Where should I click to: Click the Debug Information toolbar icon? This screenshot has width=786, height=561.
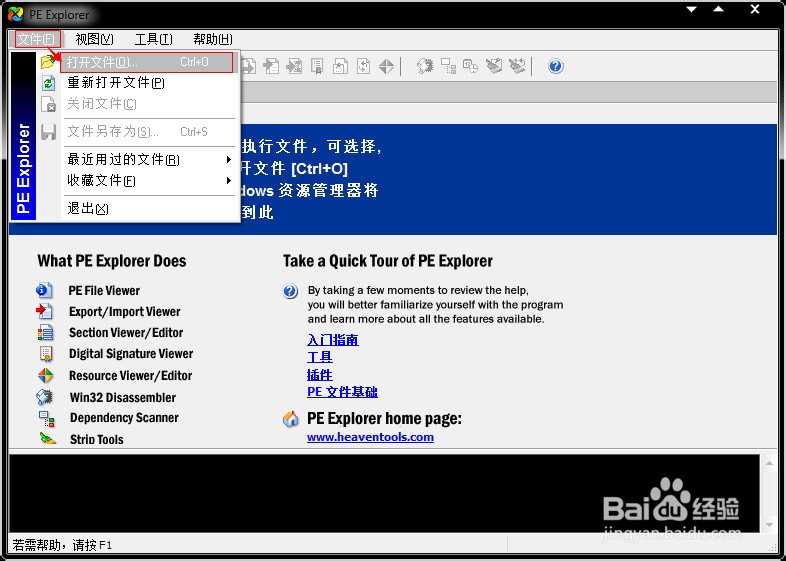point(340,66)
